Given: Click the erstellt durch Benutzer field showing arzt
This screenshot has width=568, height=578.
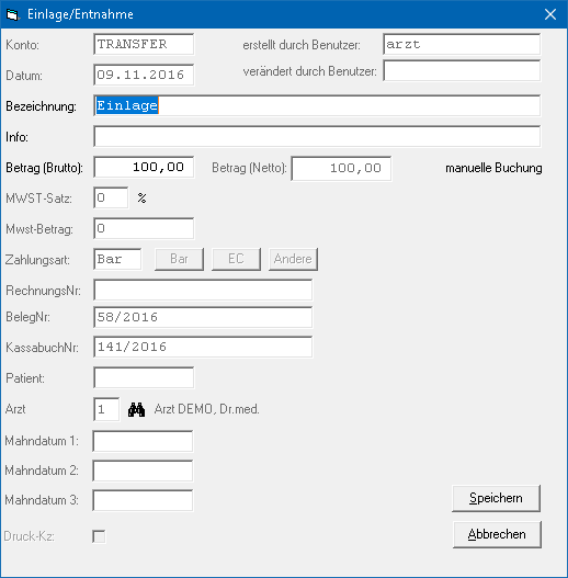Looking at the screenshot, I should click(x=462, y=44).
